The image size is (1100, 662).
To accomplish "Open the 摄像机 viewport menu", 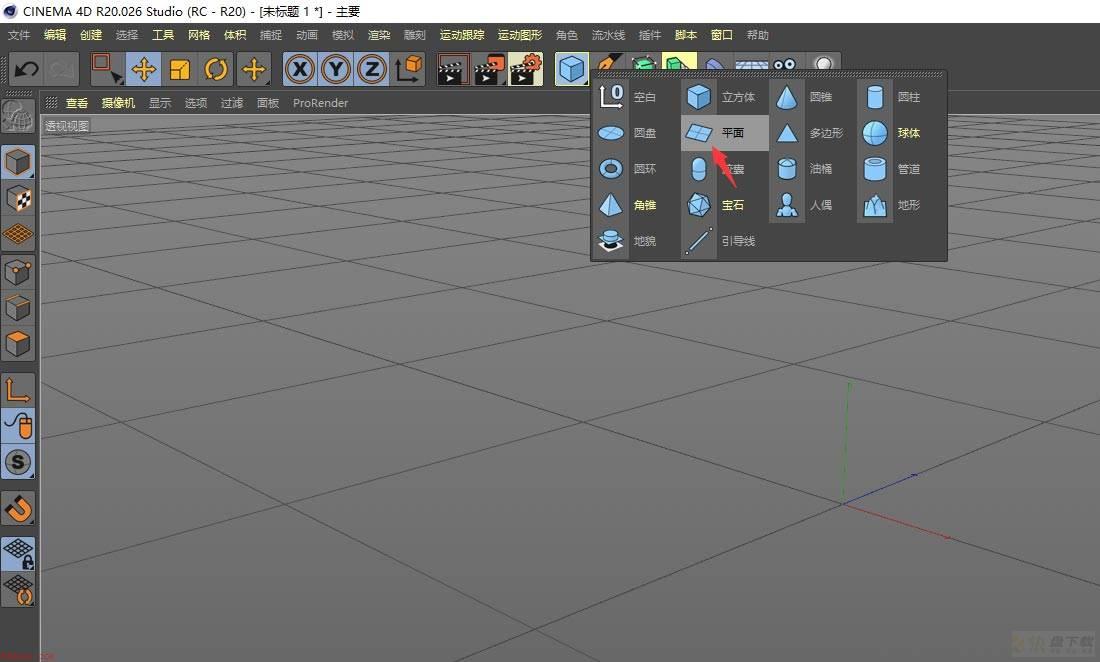I will (x=118, y=103).
